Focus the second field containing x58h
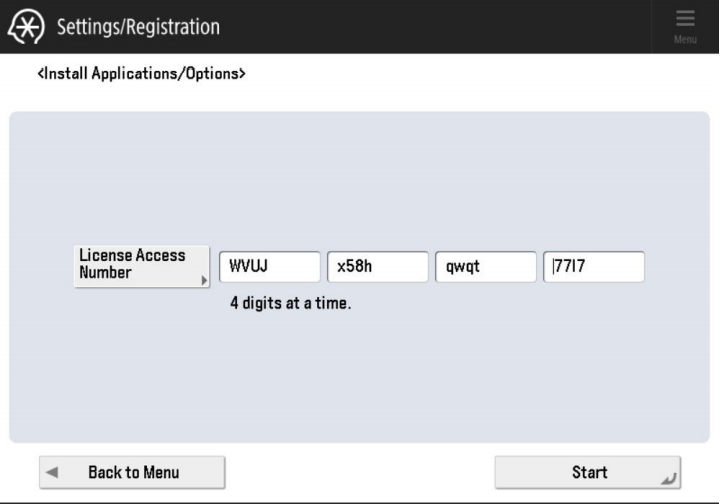This screenshot has height=504, width=721. [377, 267]
